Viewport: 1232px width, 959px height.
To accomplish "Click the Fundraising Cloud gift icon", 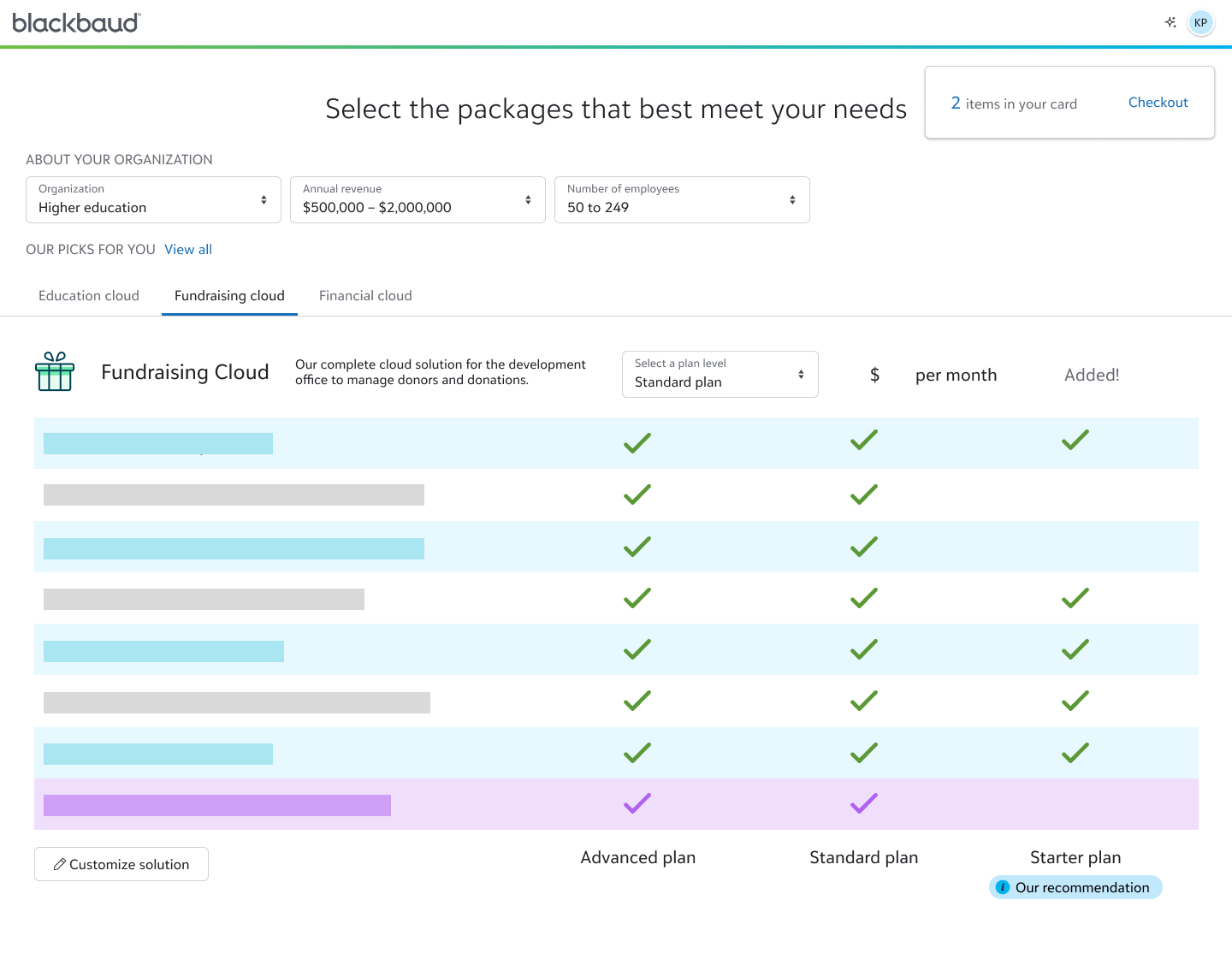I will [55, 372].
